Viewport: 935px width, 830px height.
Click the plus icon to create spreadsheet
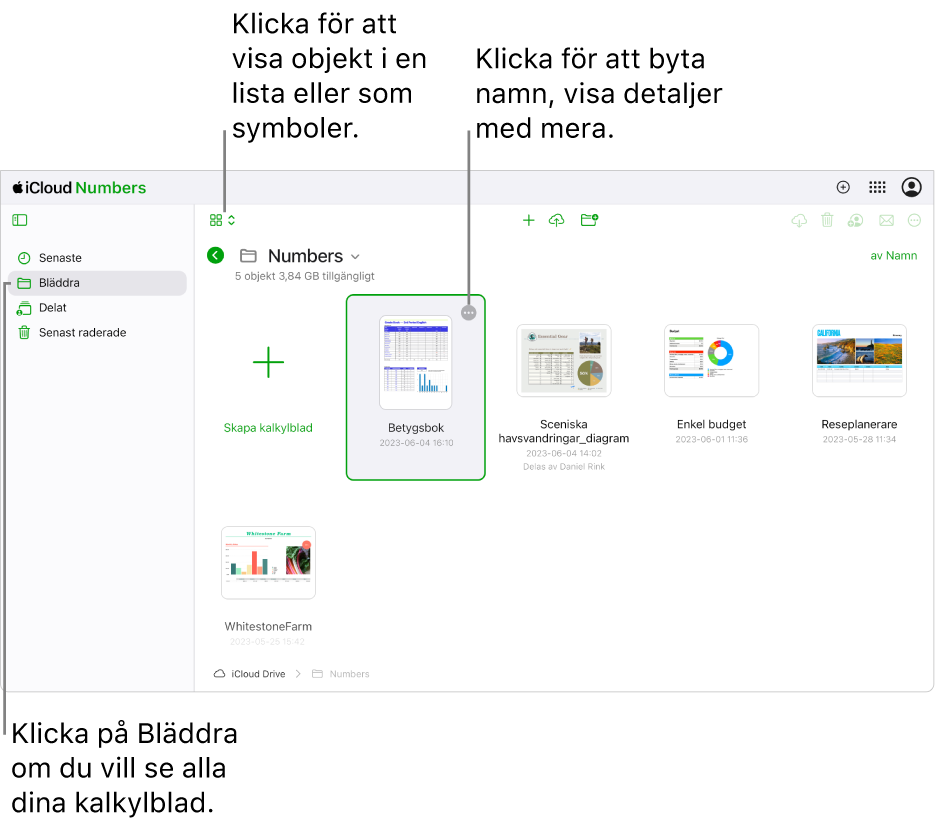[528, 220]
